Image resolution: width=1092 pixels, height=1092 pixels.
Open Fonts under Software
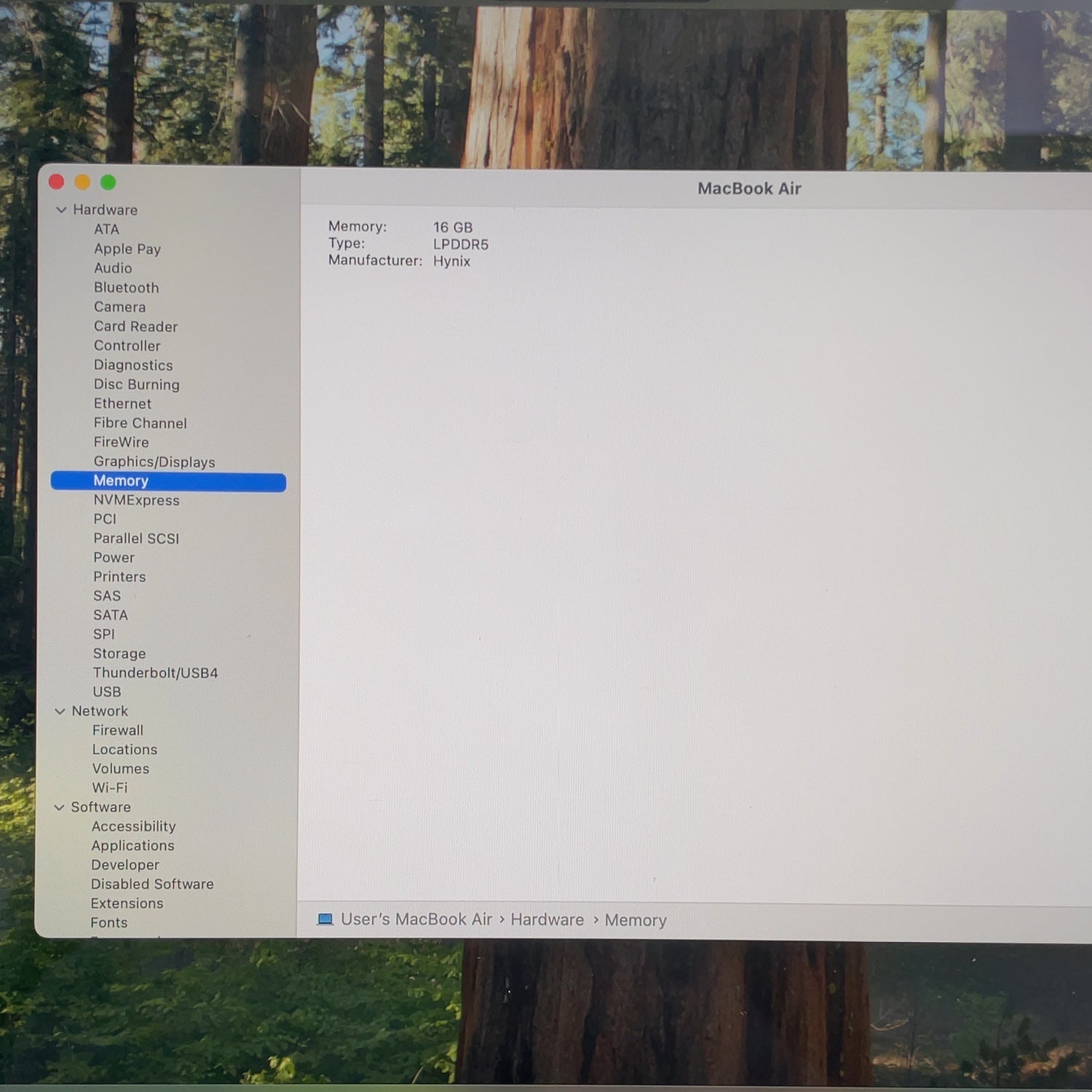108,922
